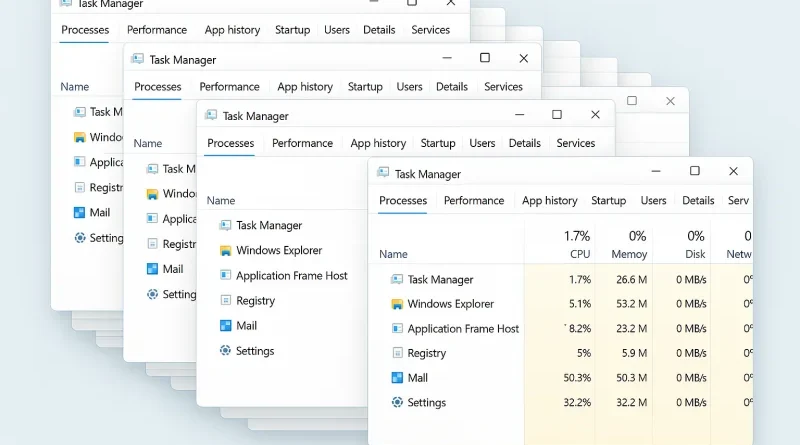Switch to Performance tab in second-from-front window
This screenshot has width=800, height=445.
tap(302, 143)
